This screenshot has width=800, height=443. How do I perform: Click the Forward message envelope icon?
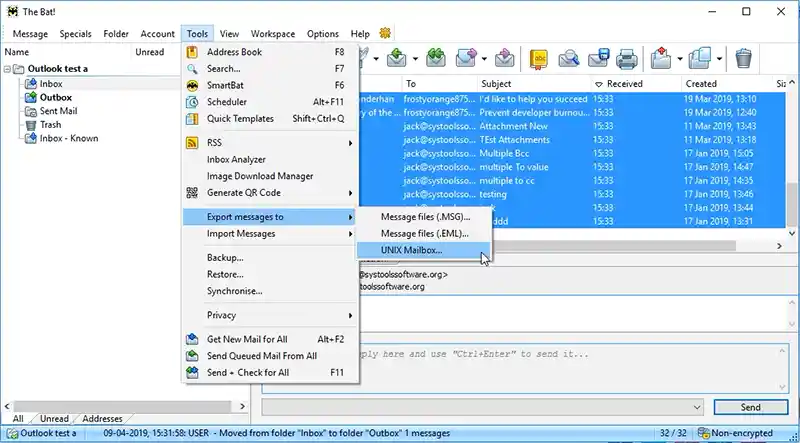pyautogui.click(x=466, y=58)
